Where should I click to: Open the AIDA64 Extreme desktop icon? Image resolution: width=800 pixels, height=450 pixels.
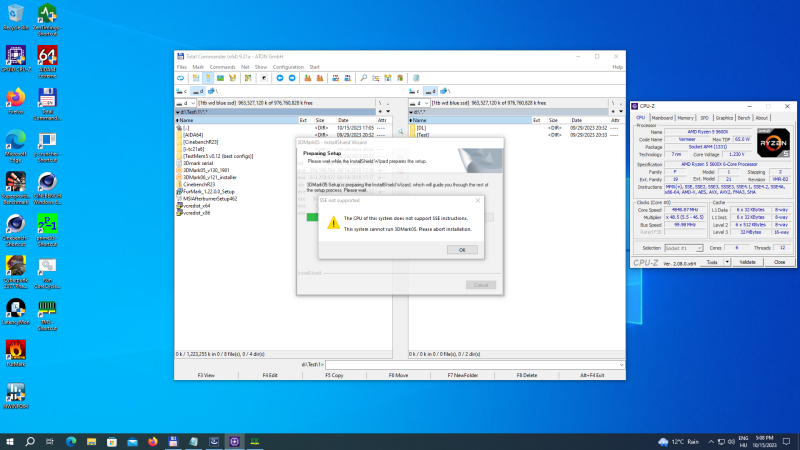tap(47, 62)
